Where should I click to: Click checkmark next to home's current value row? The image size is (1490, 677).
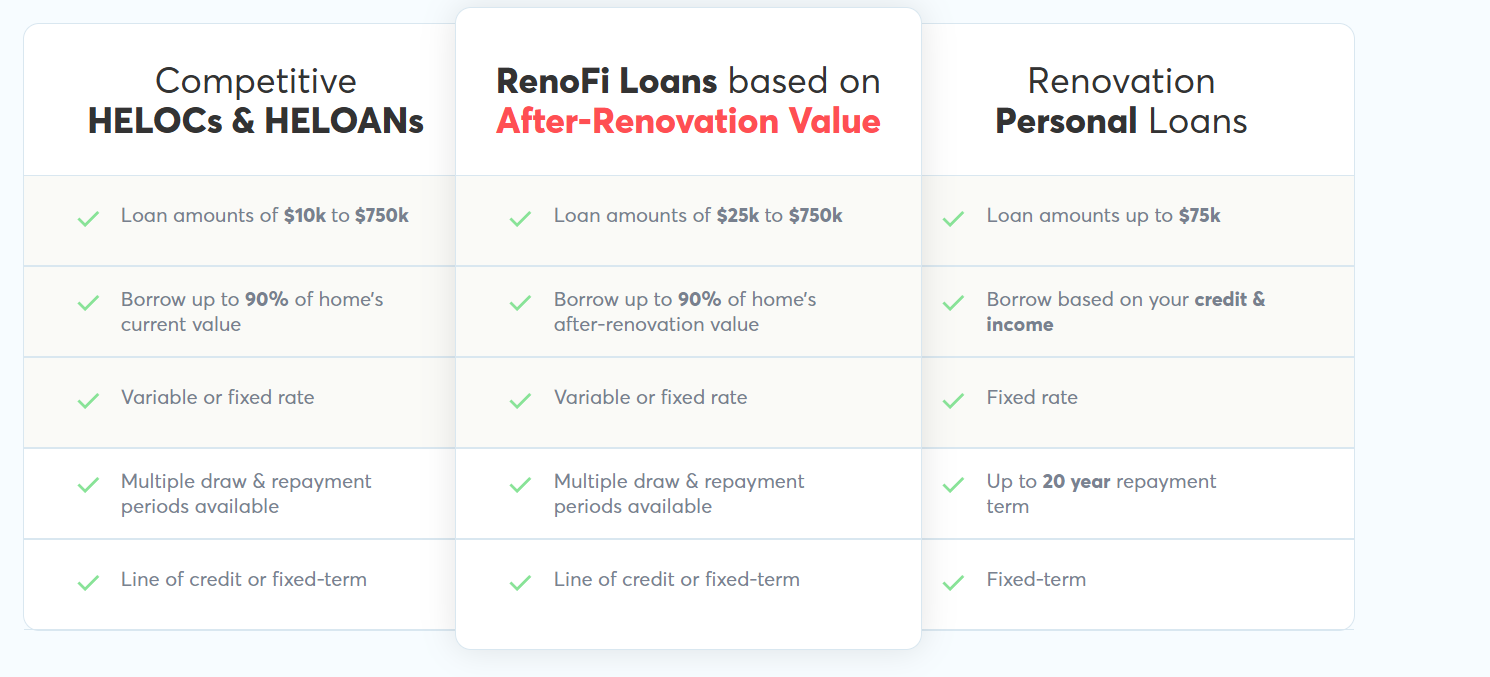pos(88,302)
